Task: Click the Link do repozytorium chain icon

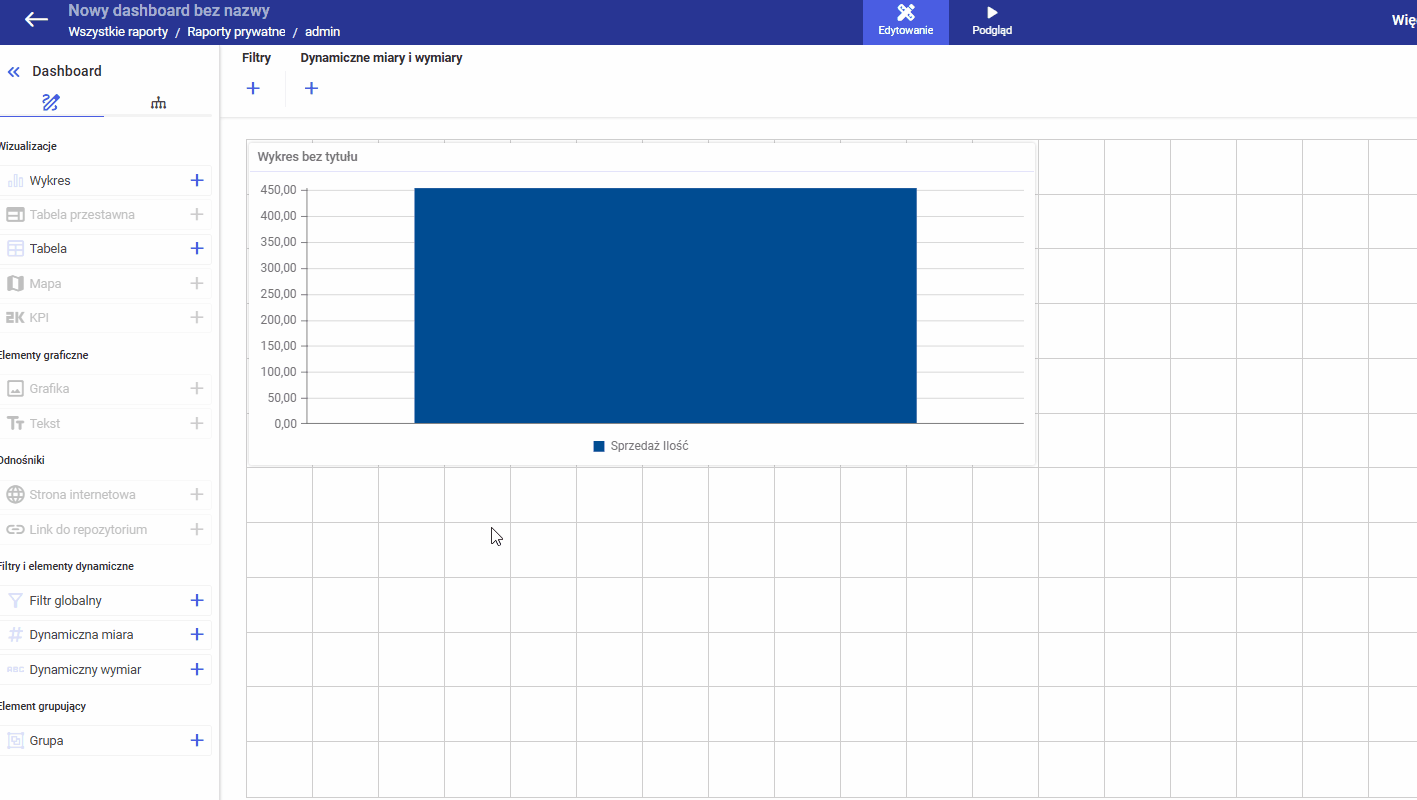Action: point(15,530)
